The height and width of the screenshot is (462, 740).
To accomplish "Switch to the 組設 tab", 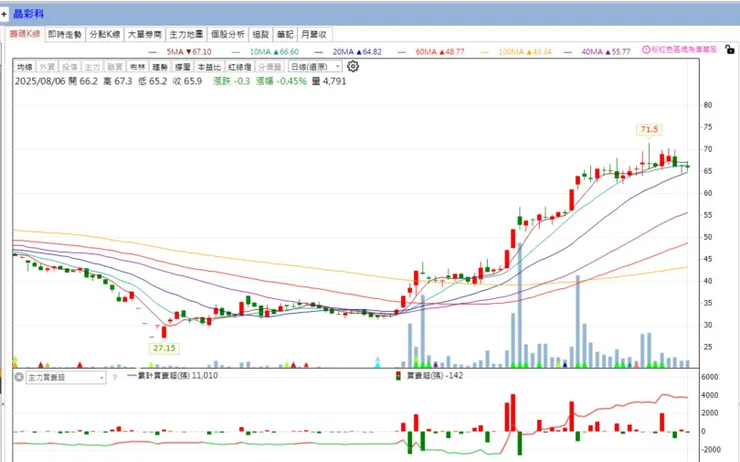I will 261,34.
